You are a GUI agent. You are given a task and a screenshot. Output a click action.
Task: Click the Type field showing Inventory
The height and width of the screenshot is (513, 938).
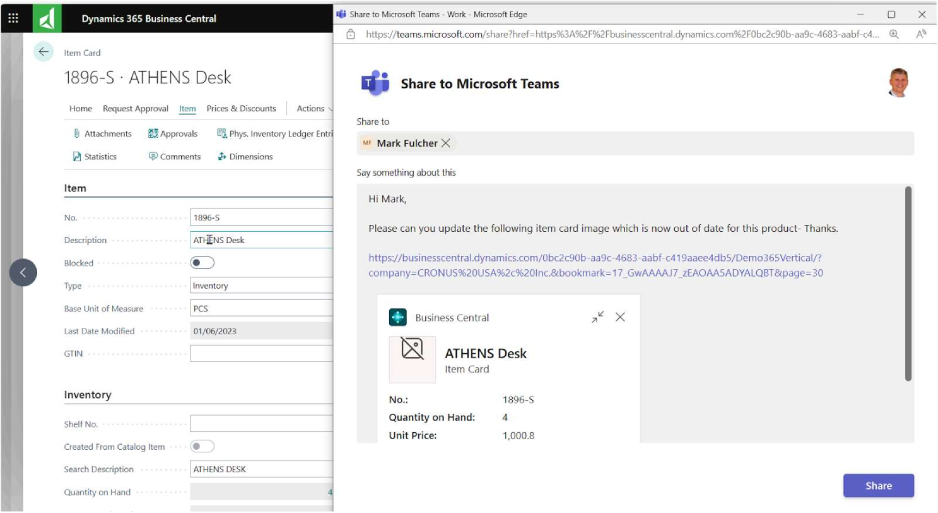pyautogui.click(x=261, y=285)
